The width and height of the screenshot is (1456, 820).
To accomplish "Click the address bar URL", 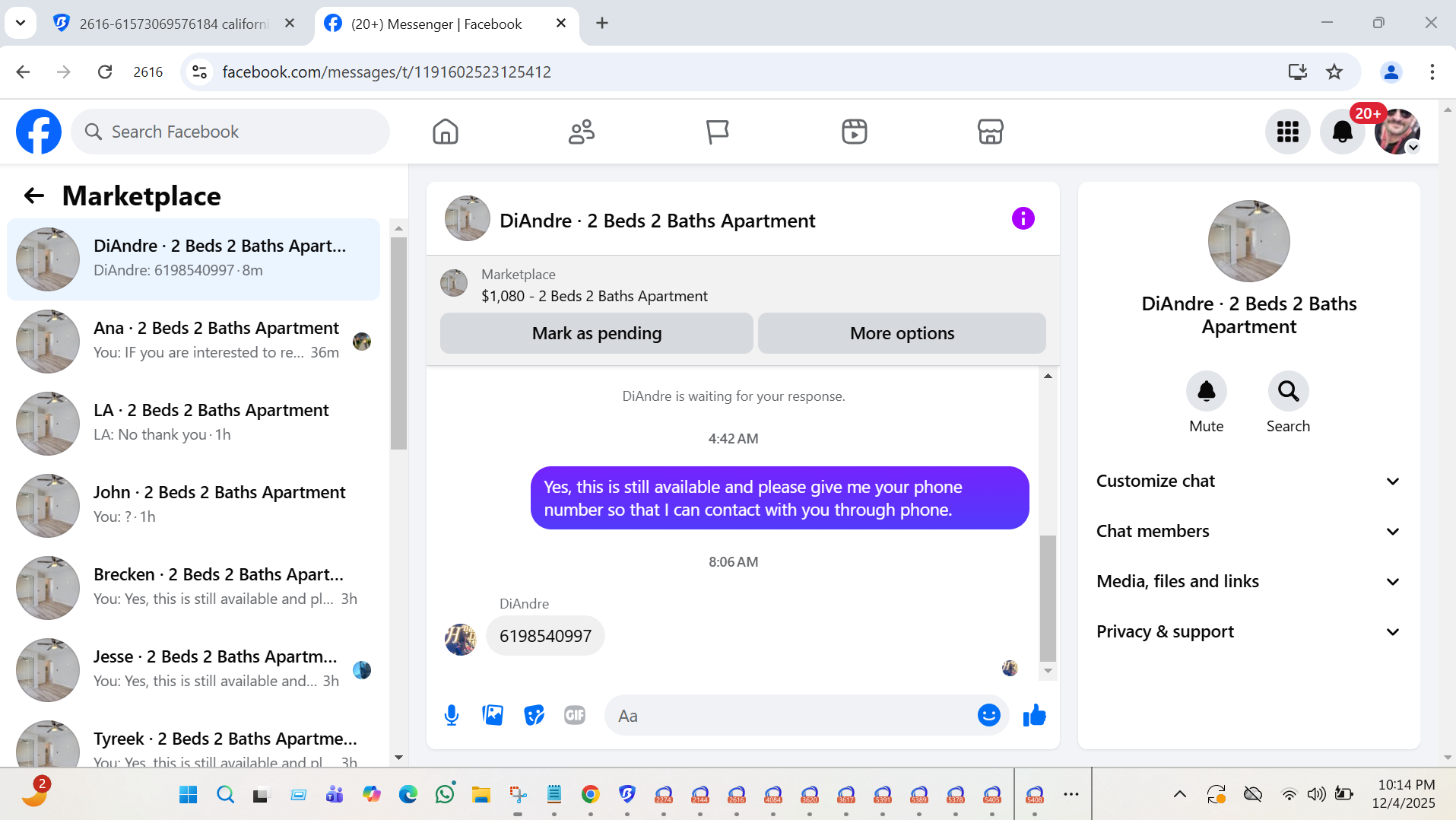I will pos(386,72).
